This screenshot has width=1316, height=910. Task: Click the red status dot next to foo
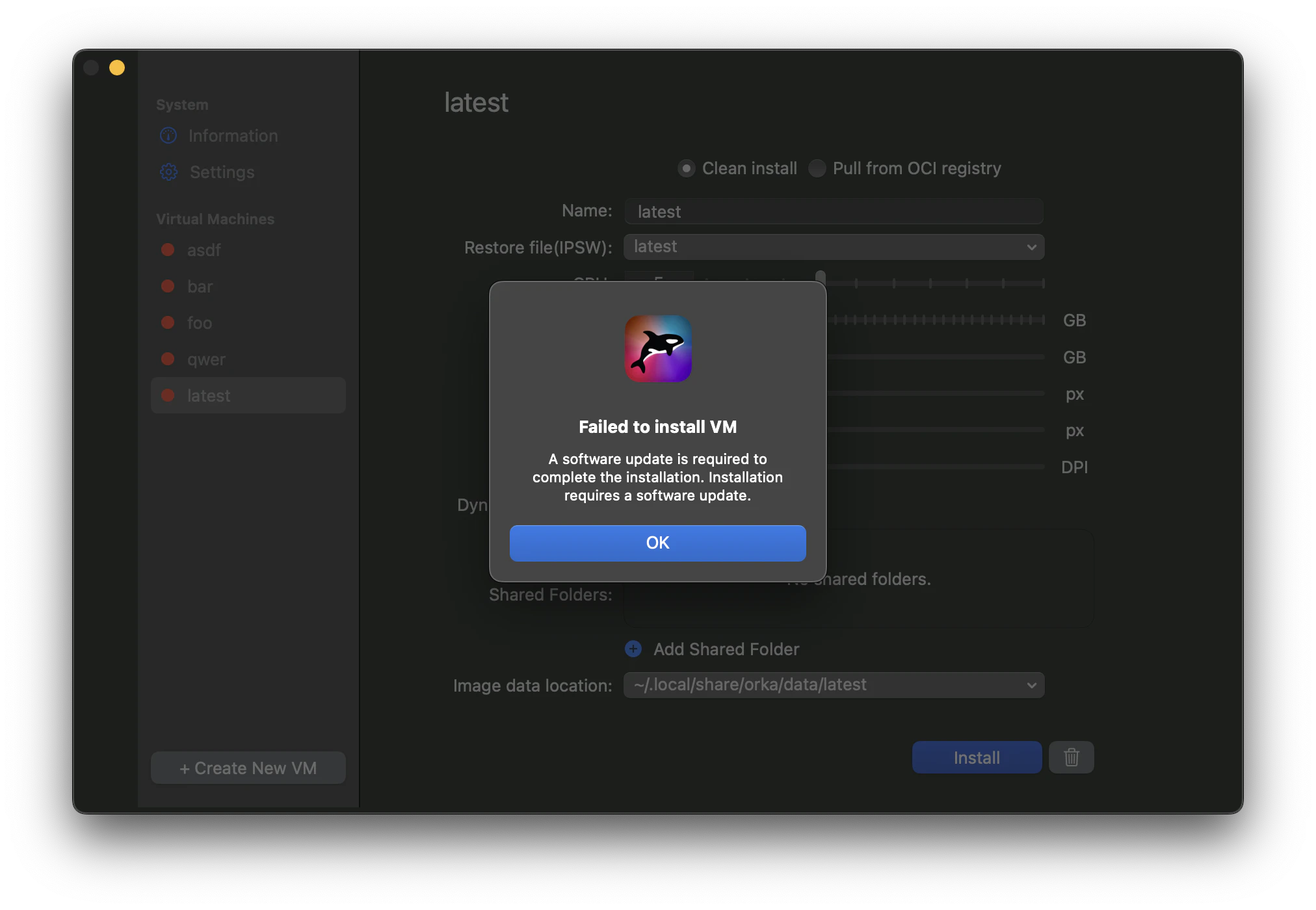tap(168, 322)
